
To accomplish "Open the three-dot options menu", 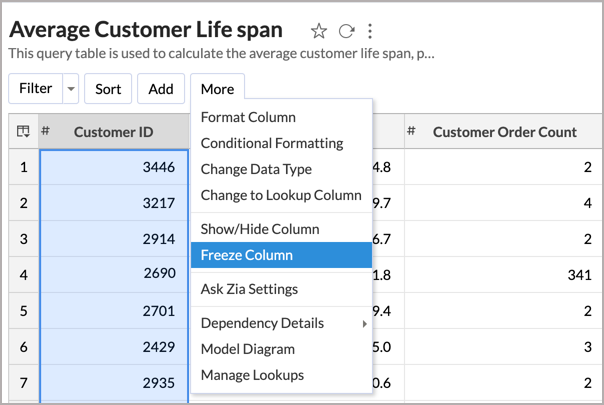I will click(370, 31).
